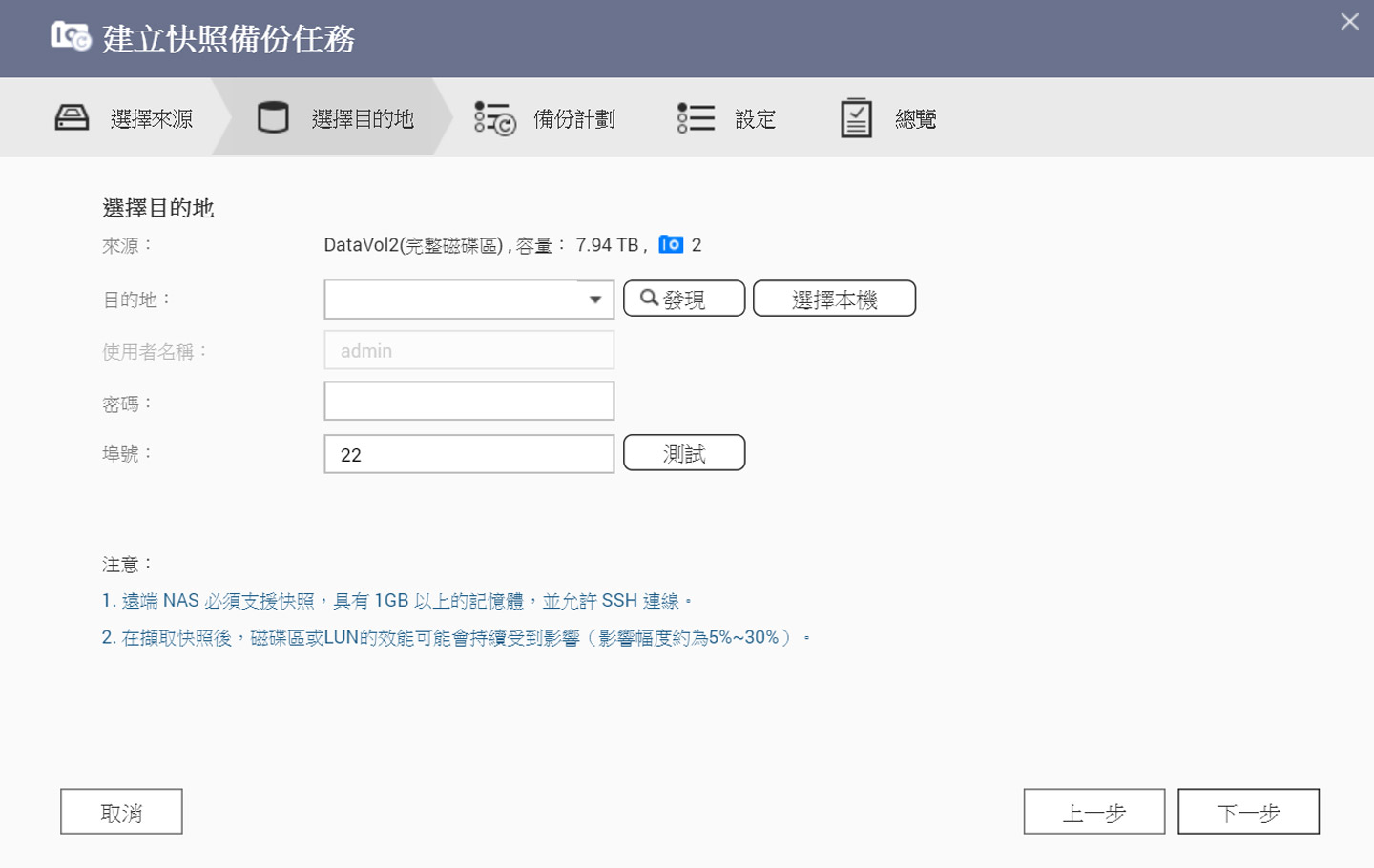Click the 發現 search button
The height and width of the screenshot is (868, 1374).
click(x=684, y=299)
